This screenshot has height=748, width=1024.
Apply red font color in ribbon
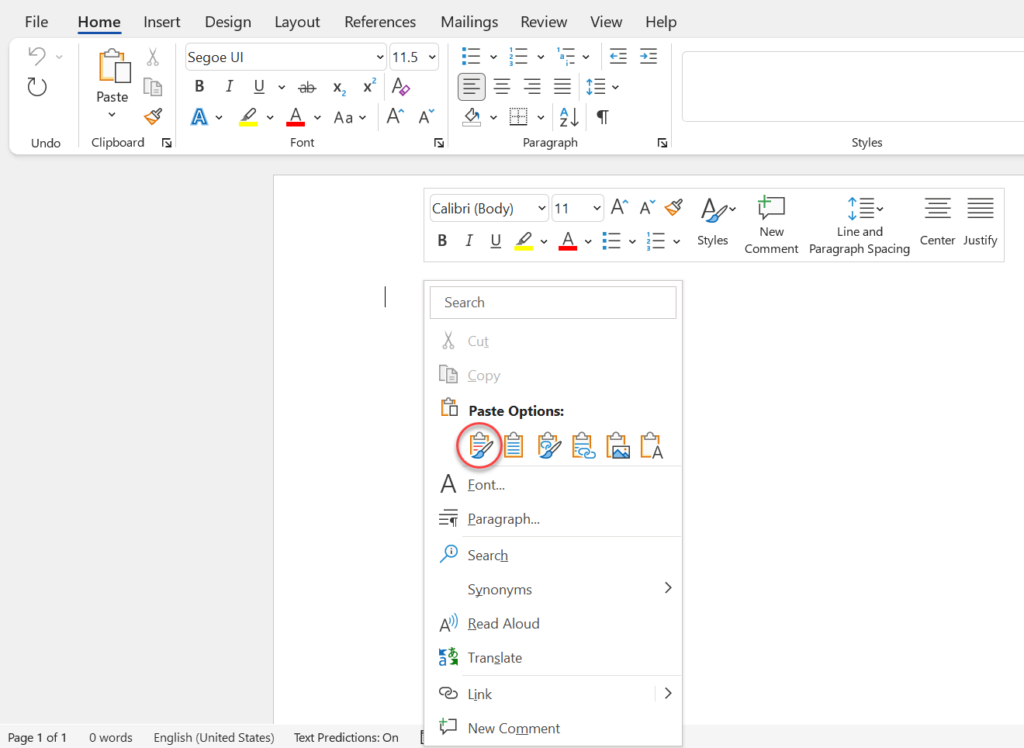tap(296, 117)
